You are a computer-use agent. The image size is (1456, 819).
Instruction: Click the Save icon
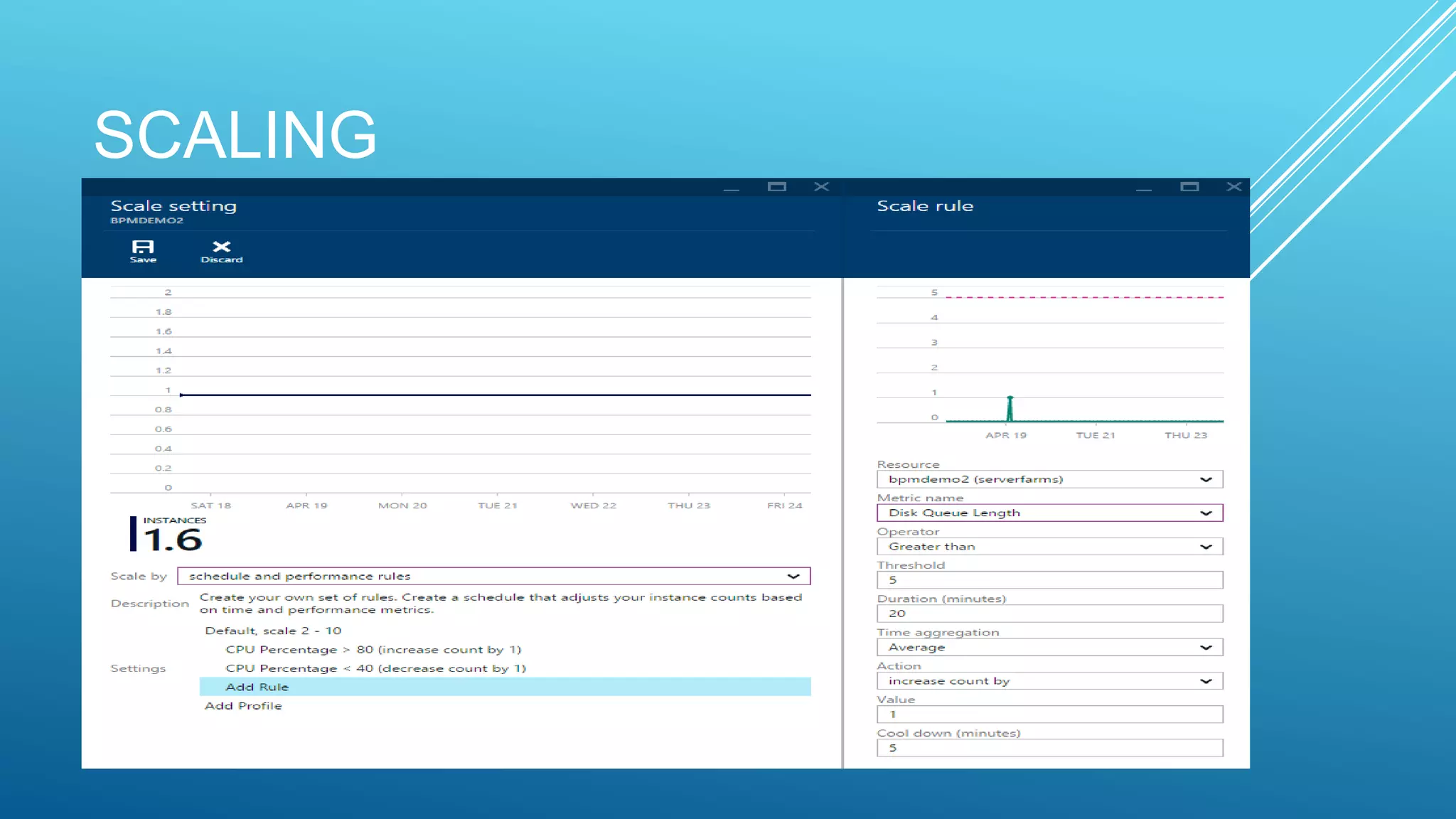143,250
